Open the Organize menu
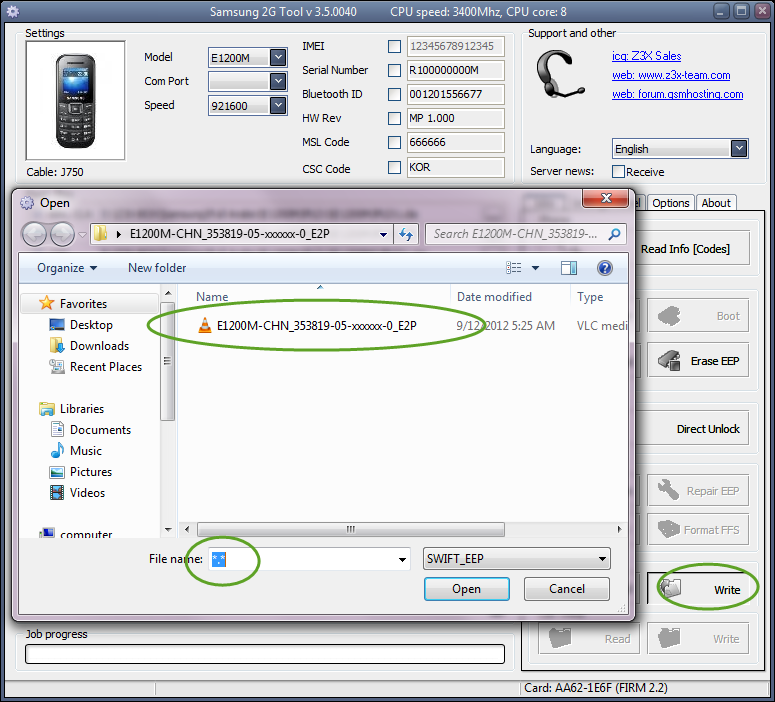 (67, 268)
